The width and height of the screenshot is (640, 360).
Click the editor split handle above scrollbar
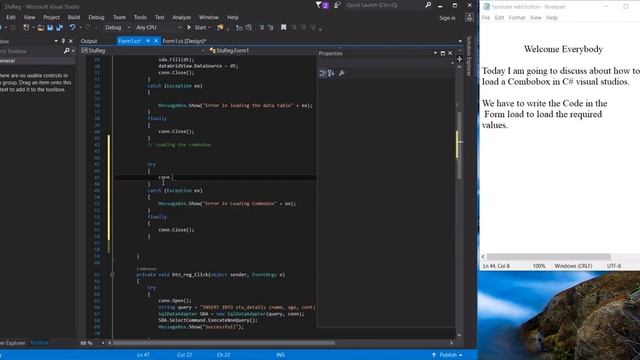pyautogui.click(x=459, y=60)
